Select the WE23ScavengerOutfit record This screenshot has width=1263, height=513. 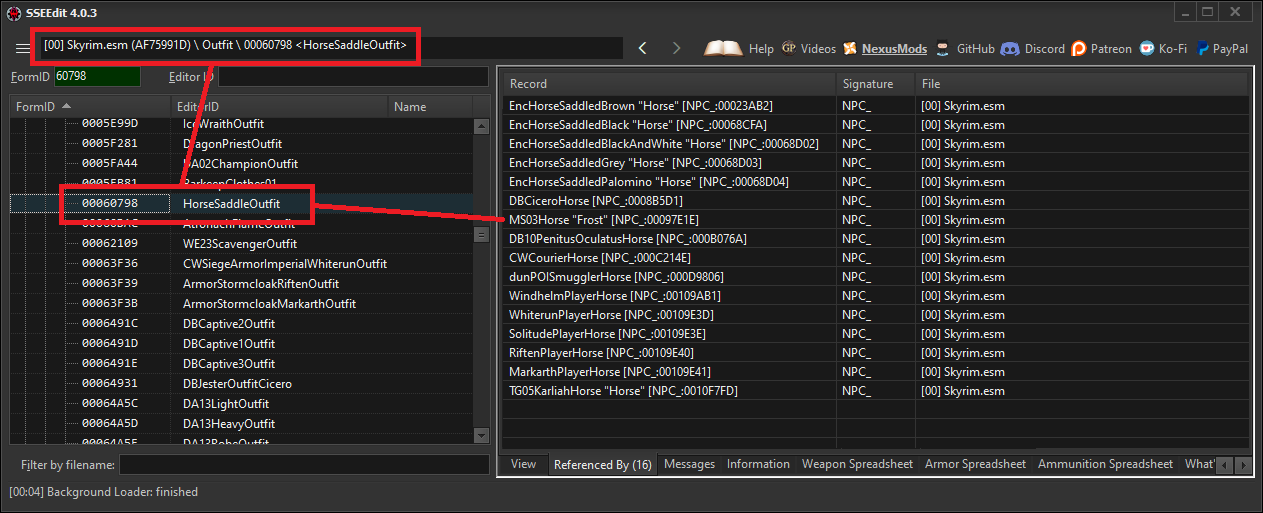tap(241, 243)
